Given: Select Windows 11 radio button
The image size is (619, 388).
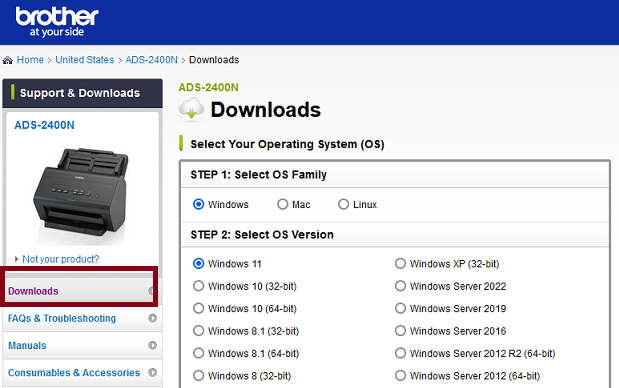Looking at the screenshot, I should coord(198,263).
